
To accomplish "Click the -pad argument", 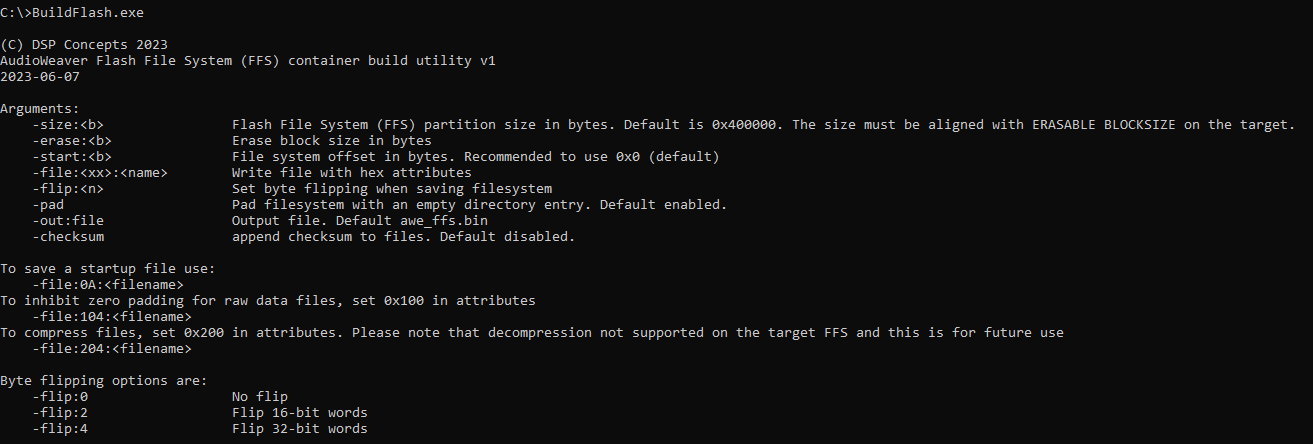I will pos(48,205).
